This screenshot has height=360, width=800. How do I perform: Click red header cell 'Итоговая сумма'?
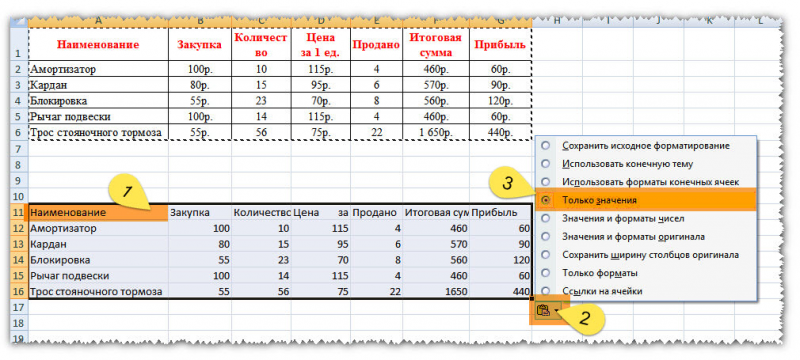436,44
